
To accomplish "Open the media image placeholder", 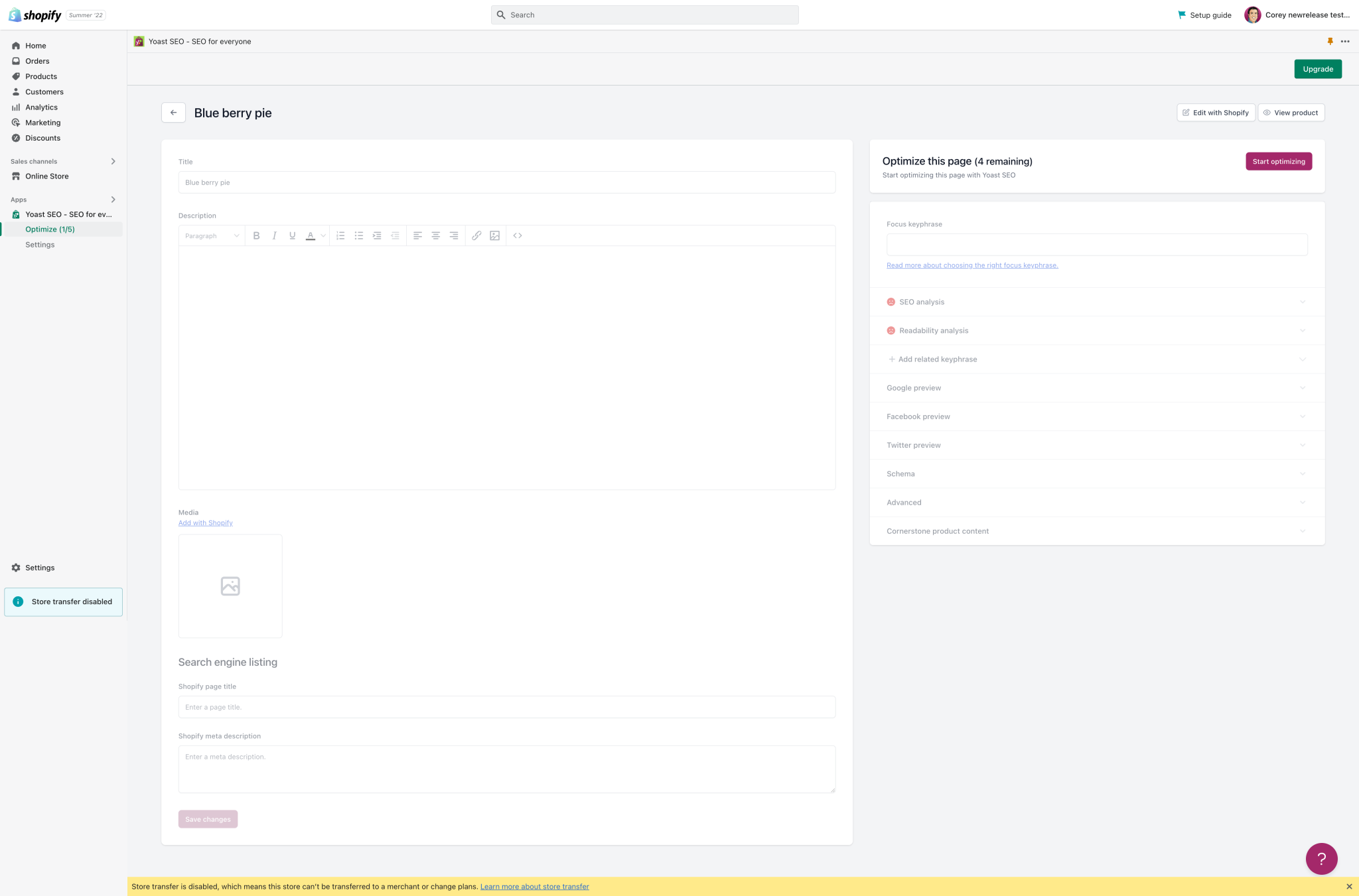I will pyautogui.click(x=230, y=586).
